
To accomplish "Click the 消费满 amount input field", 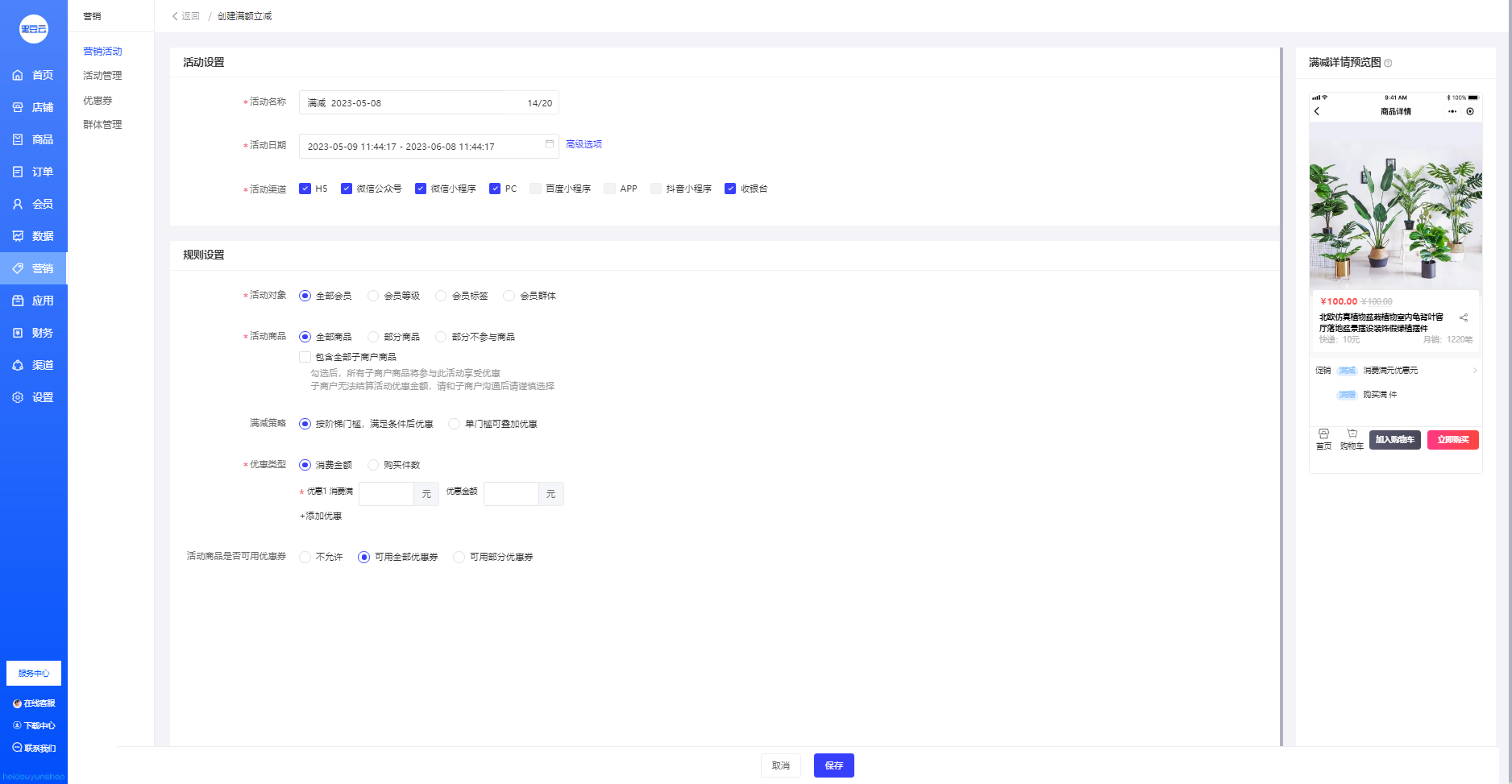I will 387,494.
